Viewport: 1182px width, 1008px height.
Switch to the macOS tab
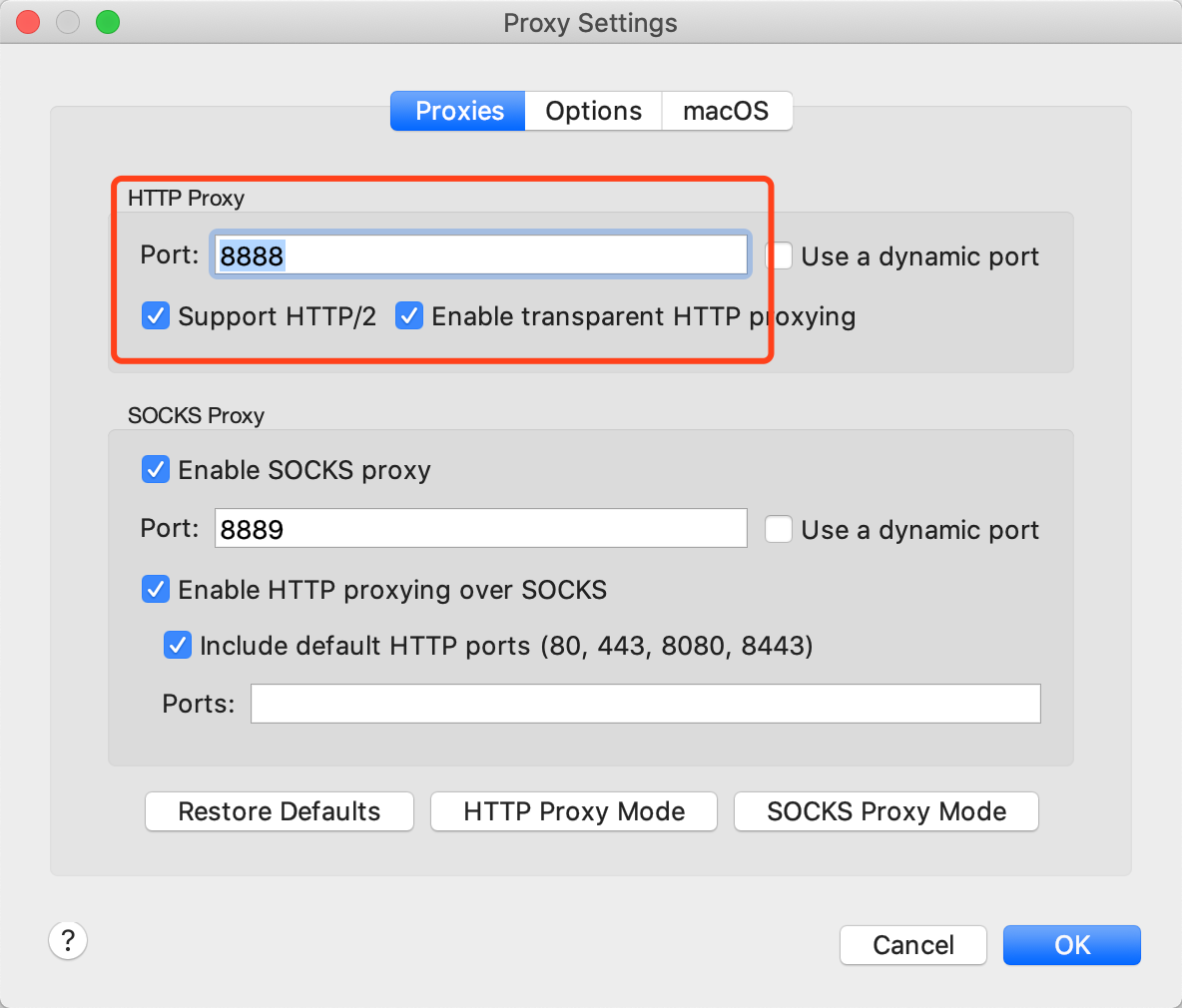pyautogui.click(x=726, y=111)
